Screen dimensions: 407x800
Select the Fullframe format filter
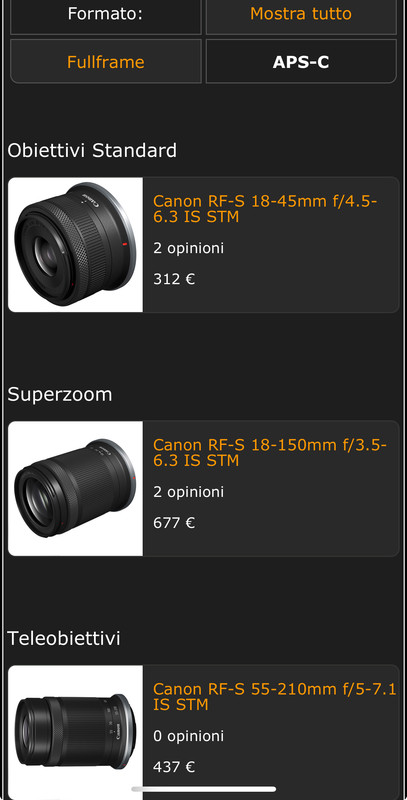106,62
